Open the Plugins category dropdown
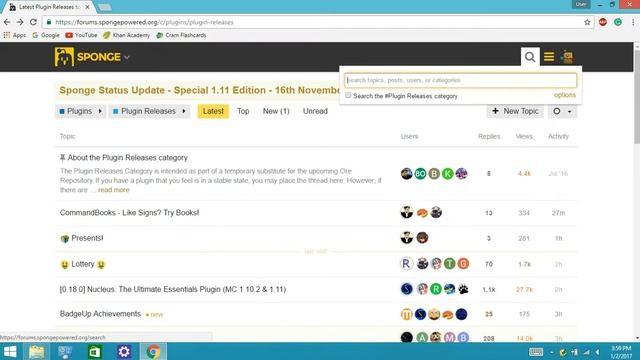The width and height of the screenshot is (640, 360). [80, 111]
